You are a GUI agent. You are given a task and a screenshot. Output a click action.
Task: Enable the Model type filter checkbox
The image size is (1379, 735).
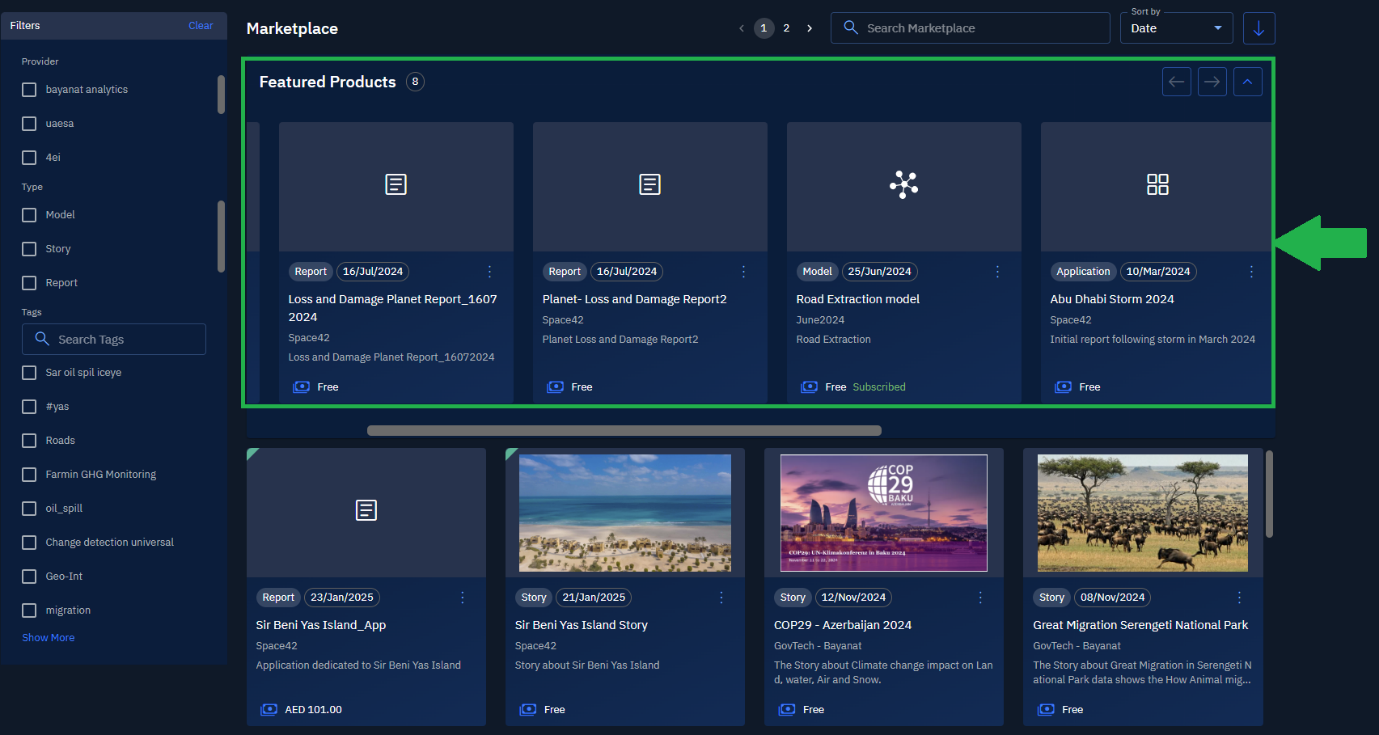click(x=29, y=214)
